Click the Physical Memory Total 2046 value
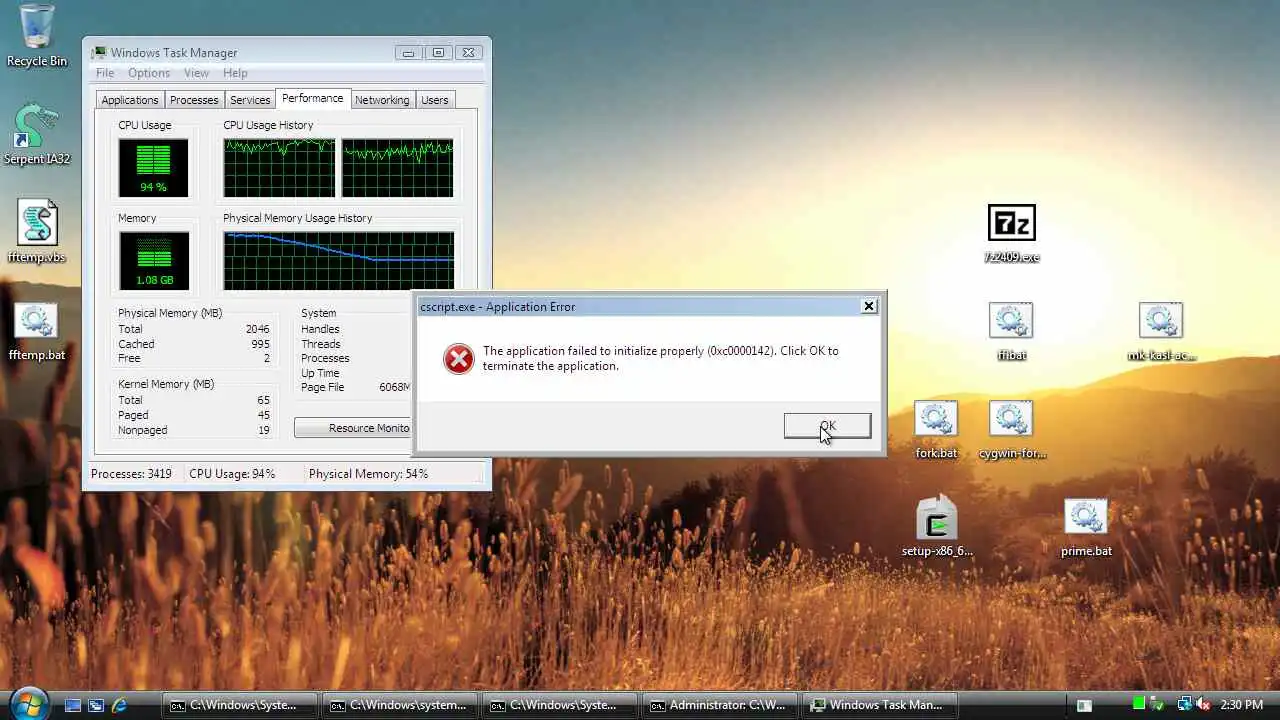 [x=258, y=329]
